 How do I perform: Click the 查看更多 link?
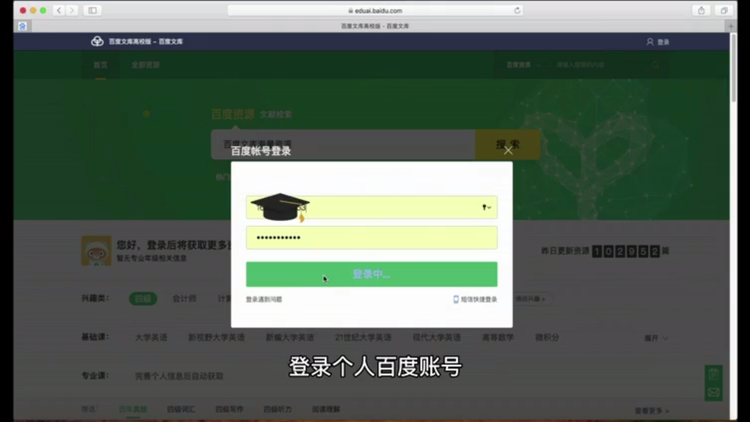tap(651, 411)
